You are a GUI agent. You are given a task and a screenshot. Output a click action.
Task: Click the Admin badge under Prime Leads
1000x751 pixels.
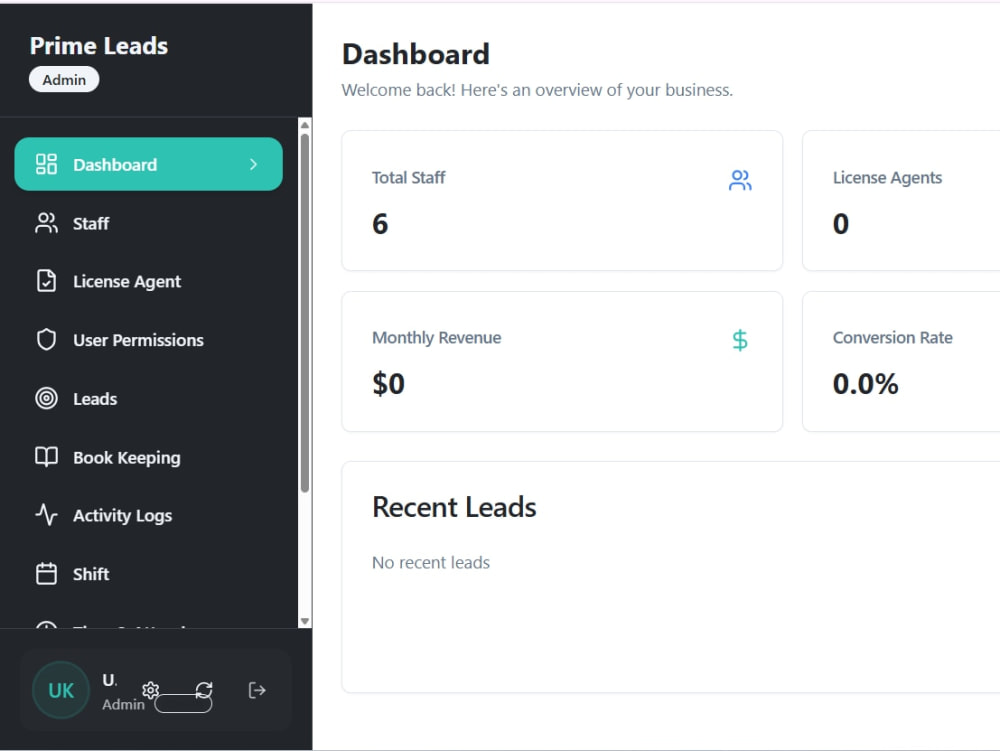point(64,80)
